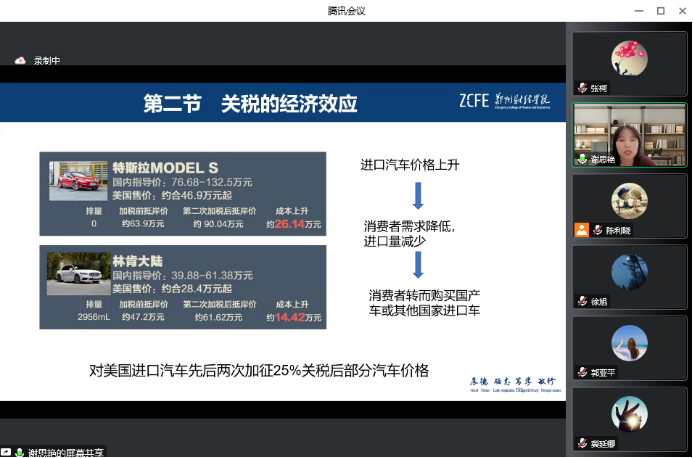This screenshot has width=693, height=458.
Task: Click the cloud recording indicator icon
Action: pyautogui.click(x=19, y=61)
